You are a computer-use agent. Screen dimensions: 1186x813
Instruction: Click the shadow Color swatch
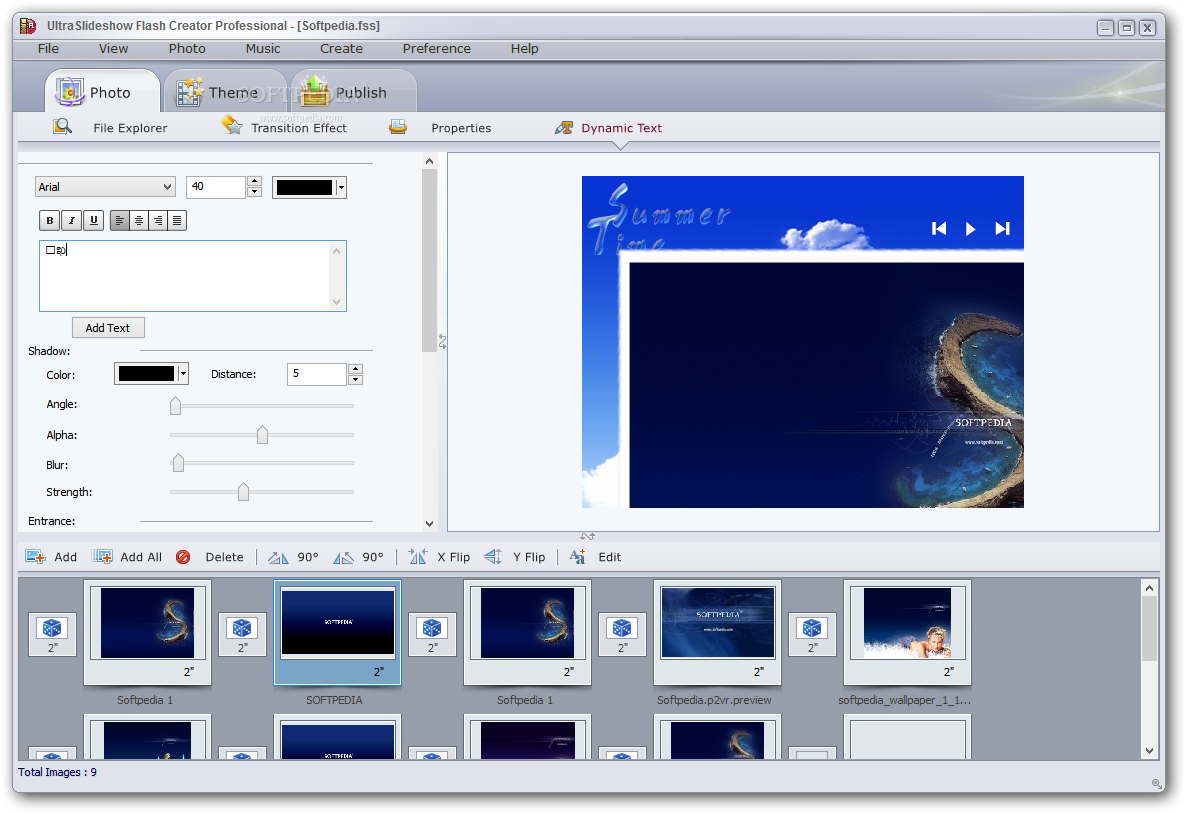click(146, 374)
